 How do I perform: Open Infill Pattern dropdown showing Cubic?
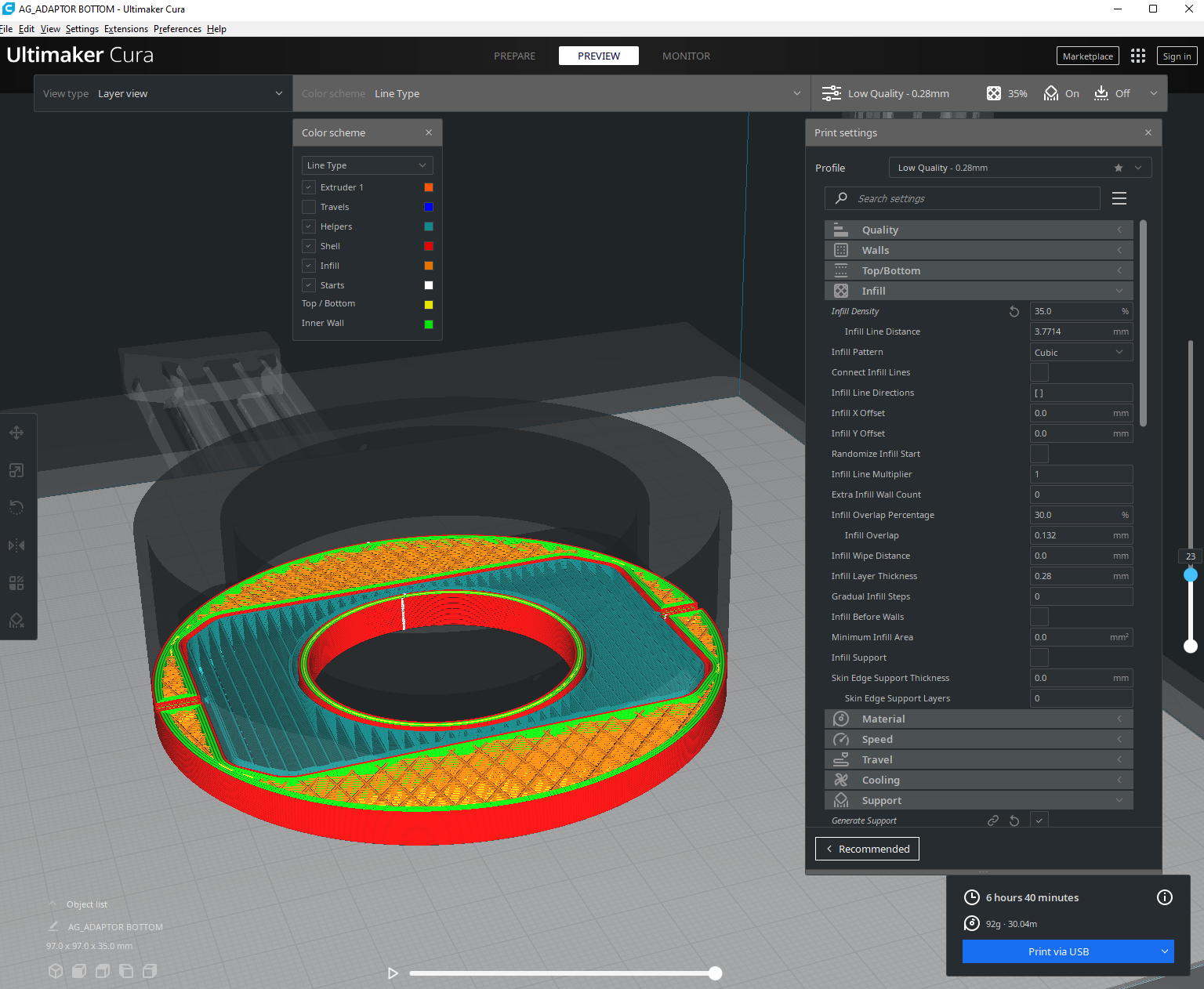pos(1081,352)
